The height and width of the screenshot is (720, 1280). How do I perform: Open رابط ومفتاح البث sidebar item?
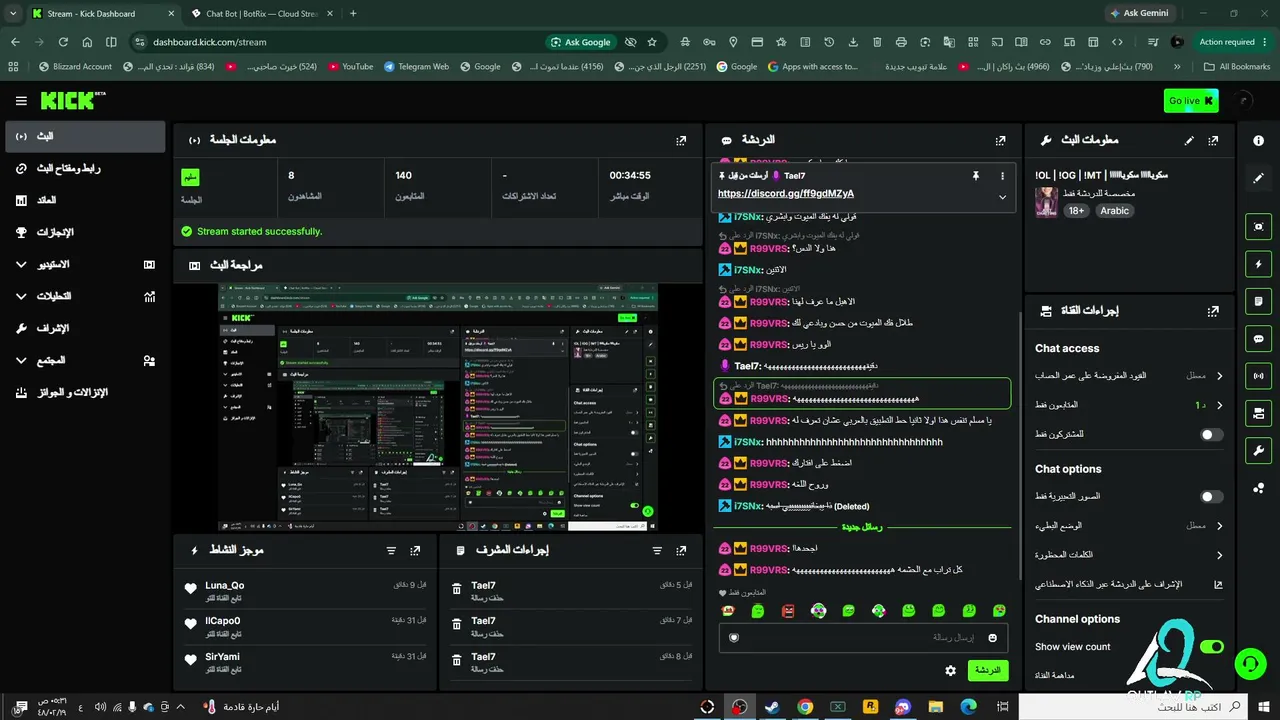tap(85, 169)
